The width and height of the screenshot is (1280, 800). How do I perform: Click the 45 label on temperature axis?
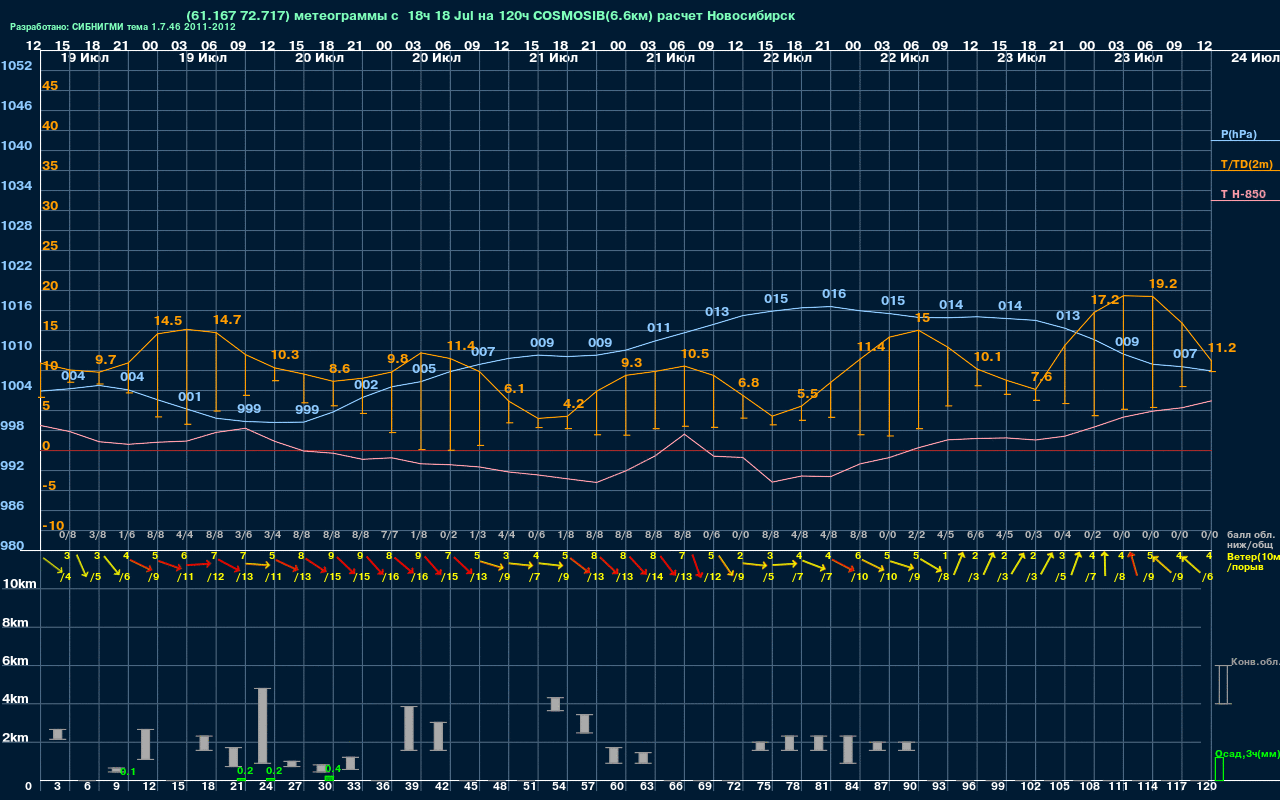tap(50, 86)
